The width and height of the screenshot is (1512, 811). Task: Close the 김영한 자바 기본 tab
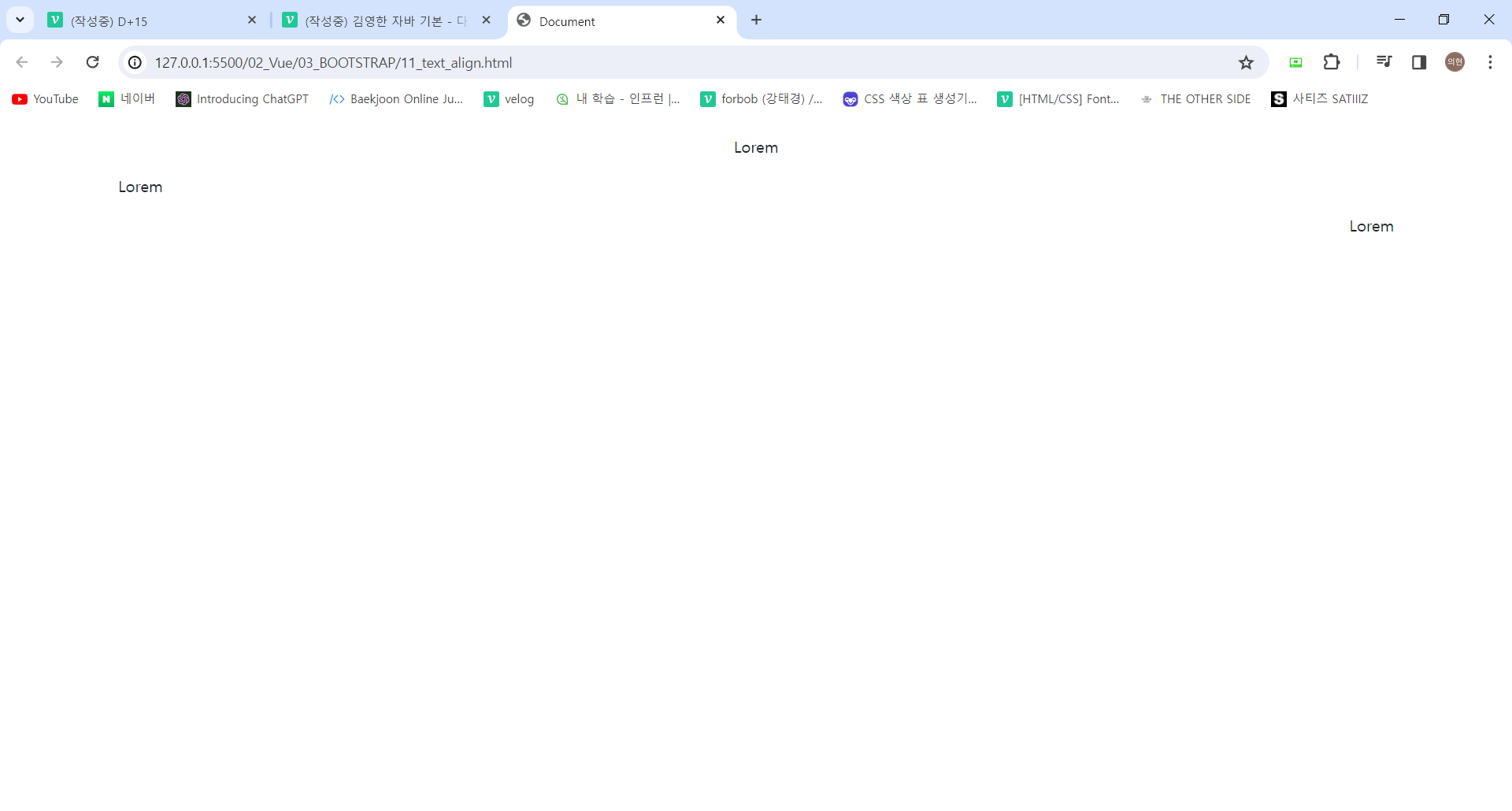click(x=486, y=20)
